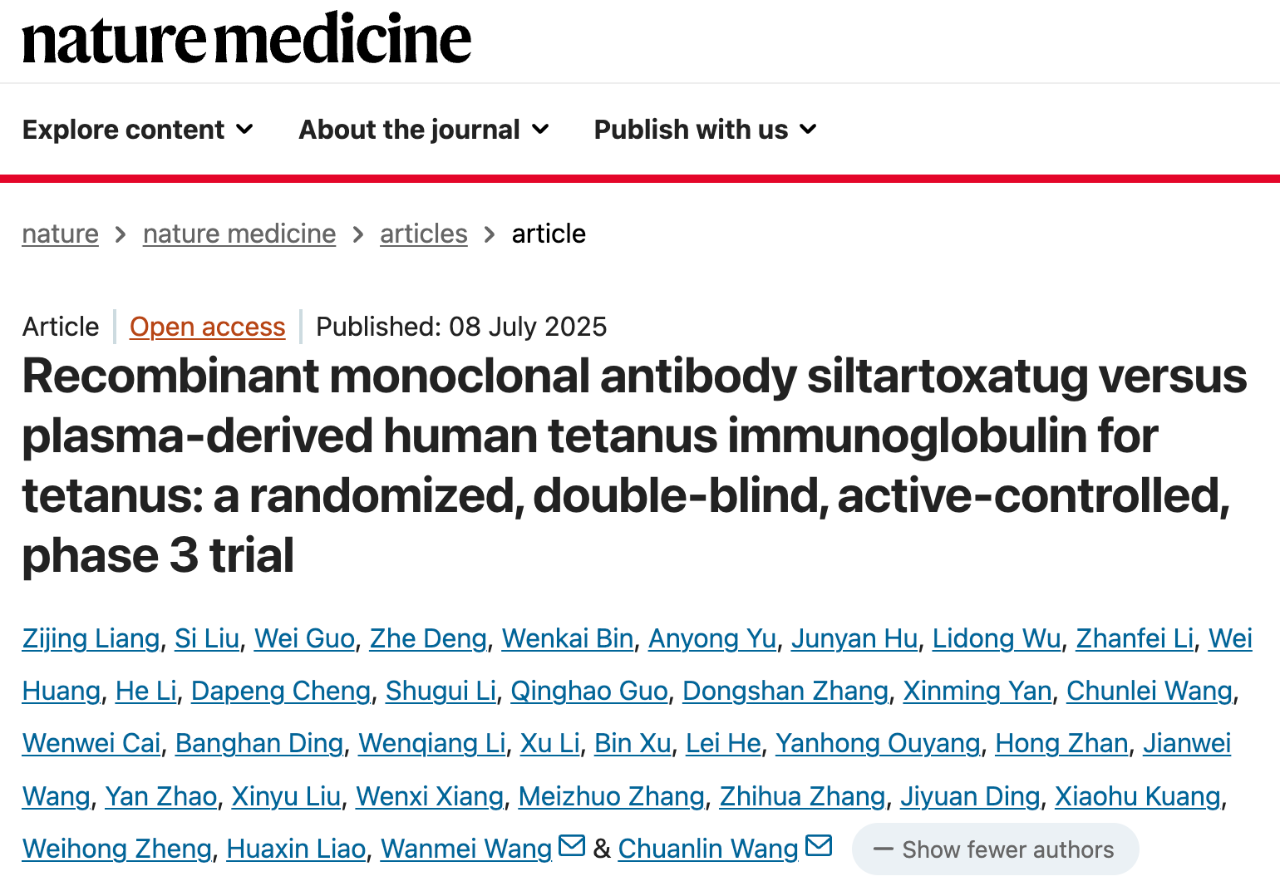This screenshot has height=894, width=1280.
Task: Click email envelope icon beside Wanmei Wang
Action: point(572,847)
